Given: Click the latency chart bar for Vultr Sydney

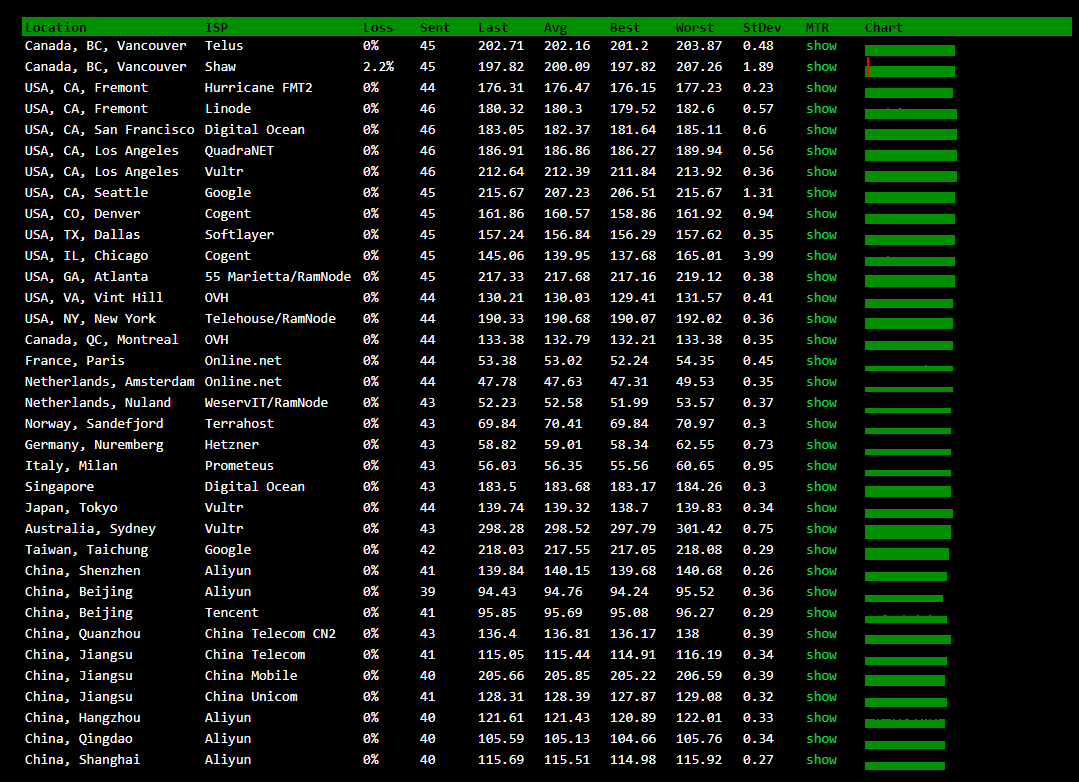Looking at the screenshot, I should [x=908, y=531].
